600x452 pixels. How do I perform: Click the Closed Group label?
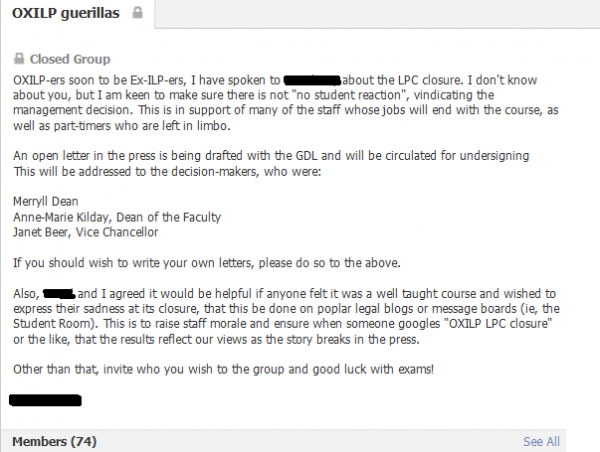click(70, 59)
